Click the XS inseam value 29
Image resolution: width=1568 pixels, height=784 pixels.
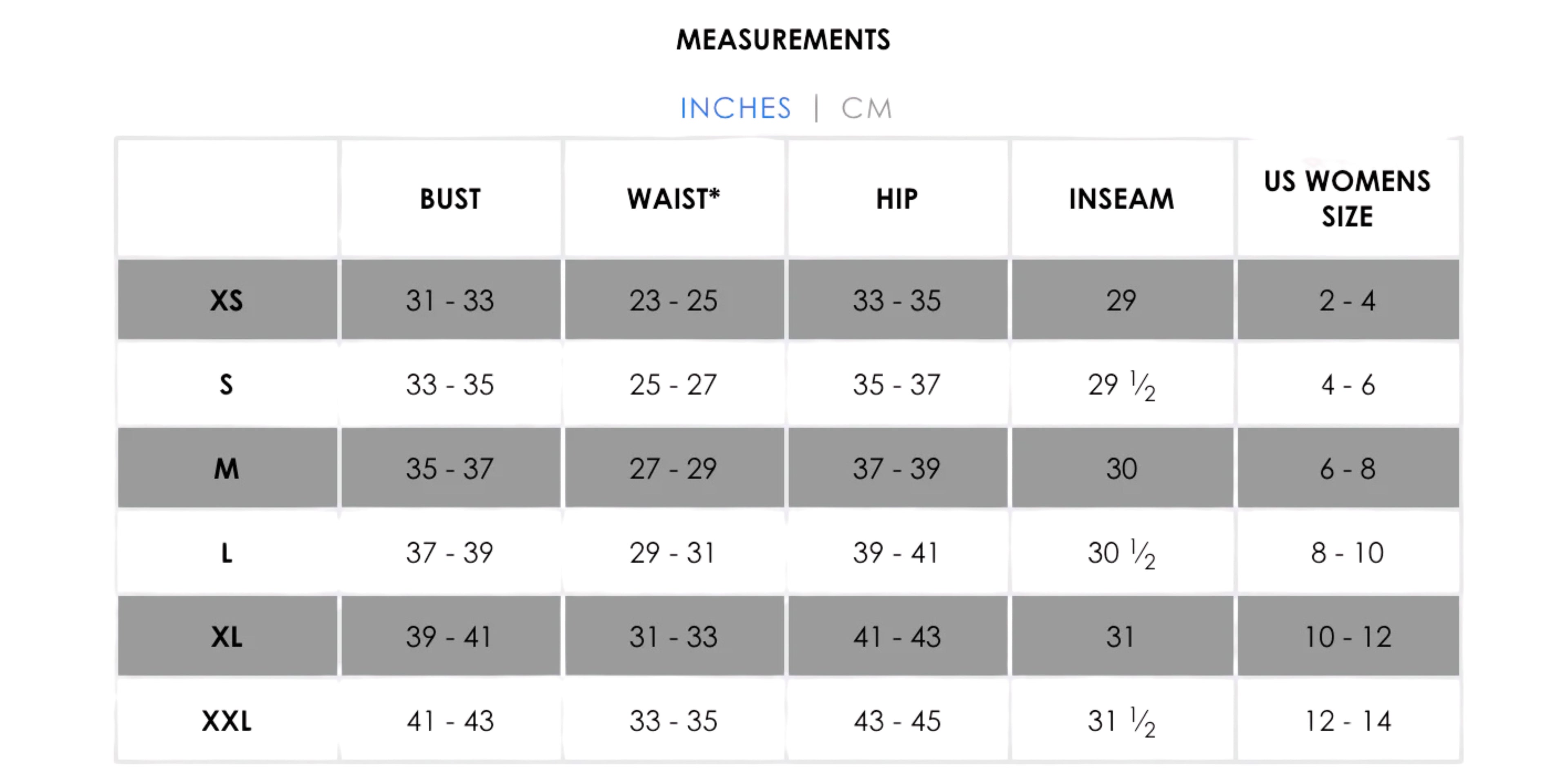coord(1121,300)
